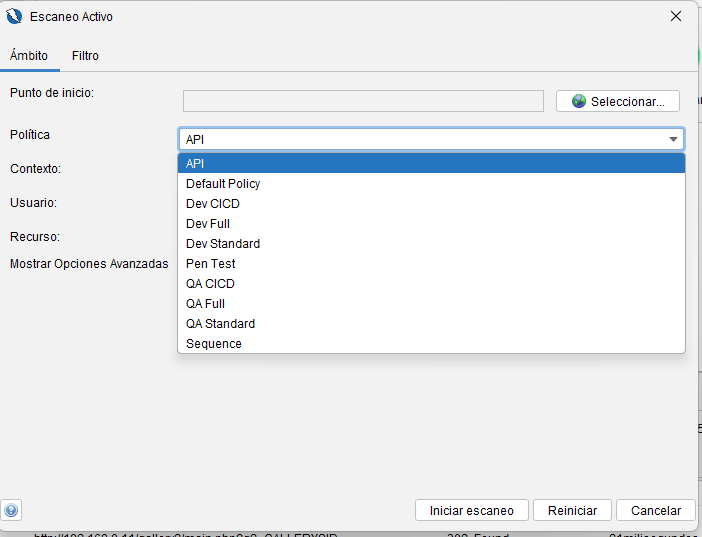Pick the Dev CICD policy
The image size is (702, 537).
point(430,204)
